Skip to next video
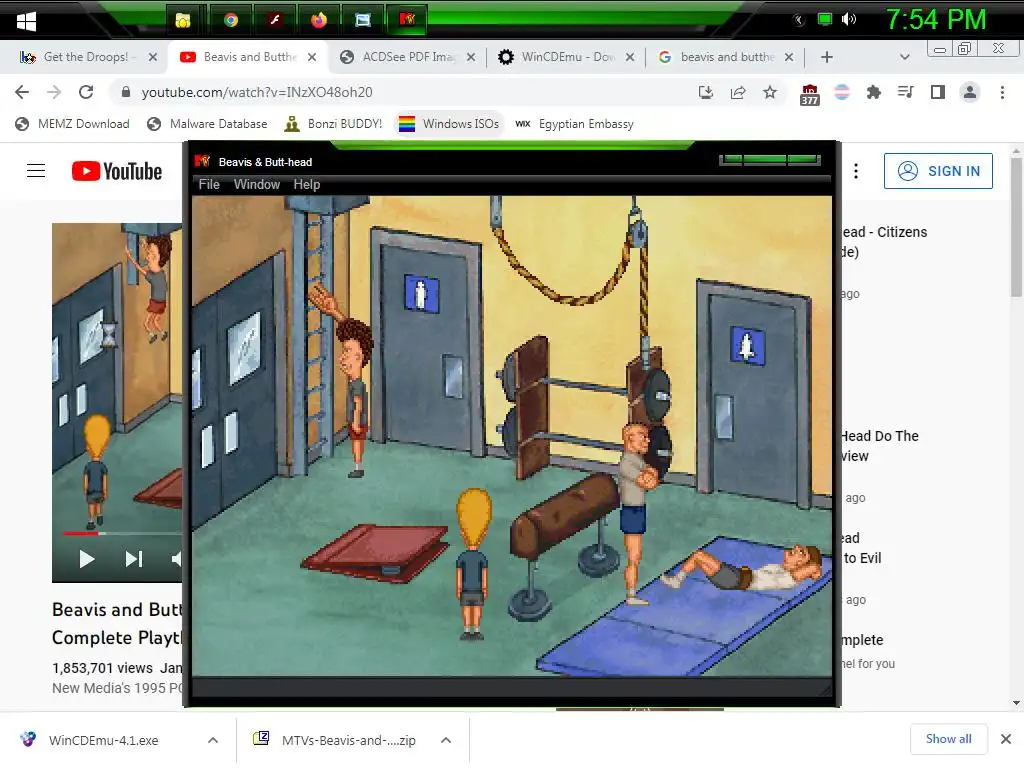Image resolution: width=1024 pixels, height=768 pixels. pyautogui.click(x=134, y=559)
